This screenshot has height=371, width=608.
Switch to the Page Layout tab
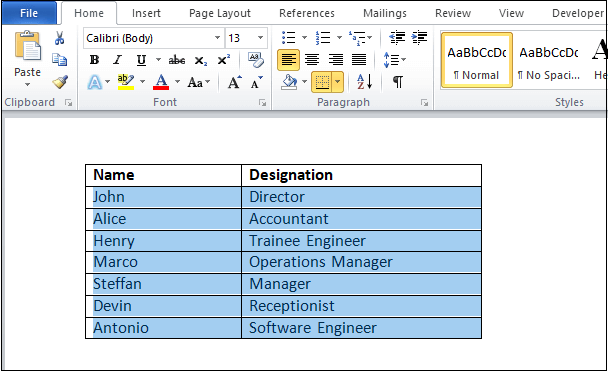220,13
